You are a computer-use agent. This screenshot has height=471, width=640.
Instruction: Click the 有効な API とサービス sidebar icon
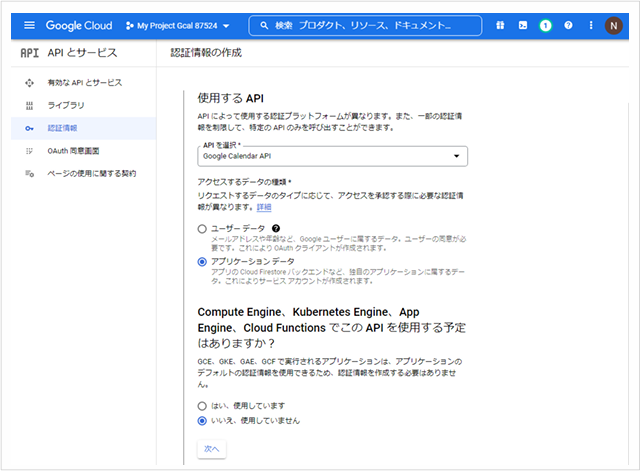29,83
